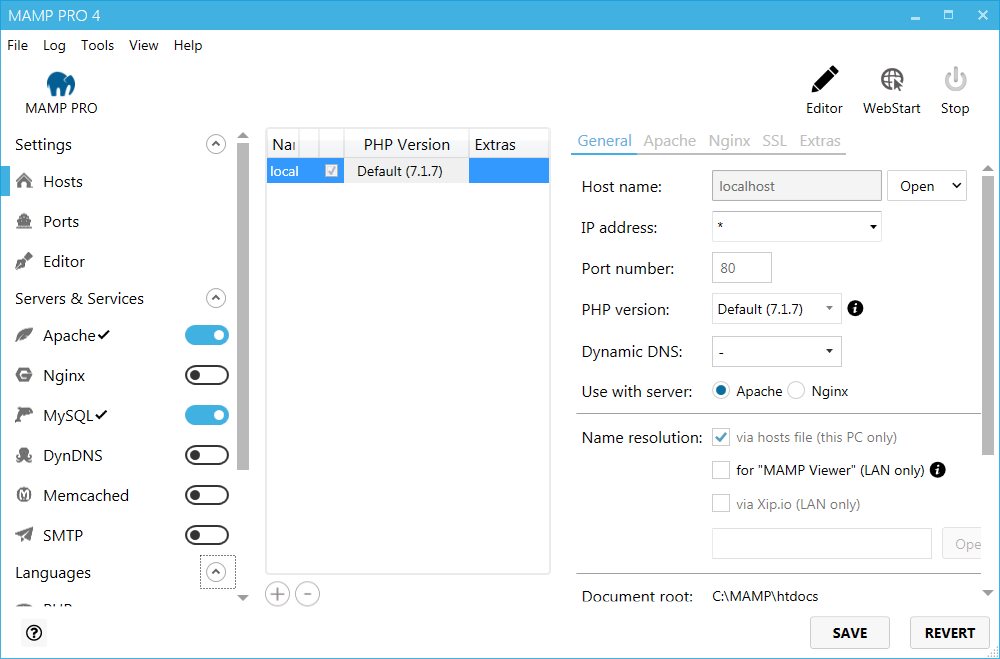Click info icon next to PHP version
Viewport: 1000px width, 659px height.
coord(855,309)
